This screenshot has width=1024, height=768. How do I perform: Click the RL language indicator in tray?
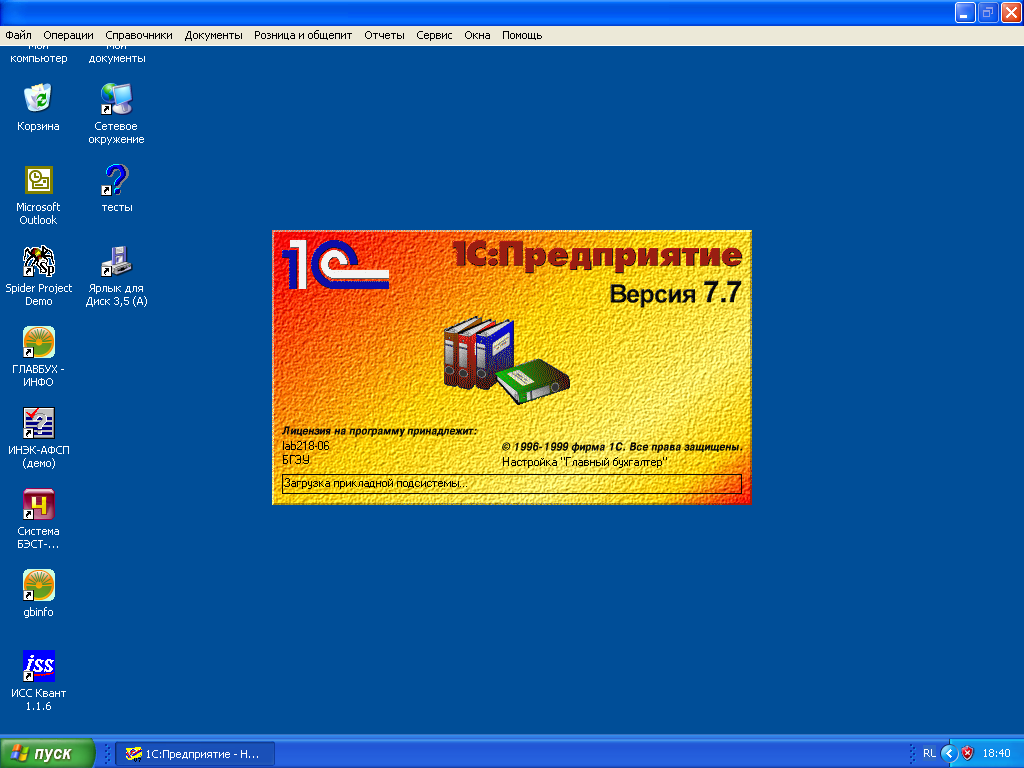(x=929, y=754)
